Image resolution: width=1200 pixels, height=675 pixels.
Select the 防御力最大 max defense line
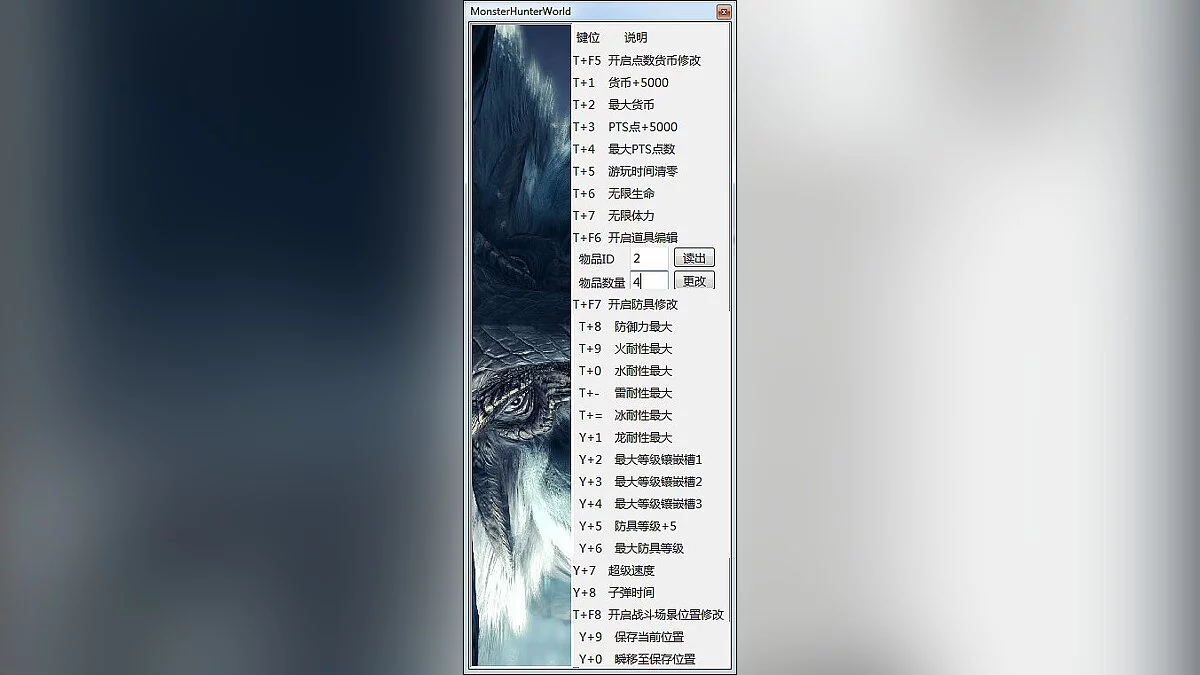(636, 326)
